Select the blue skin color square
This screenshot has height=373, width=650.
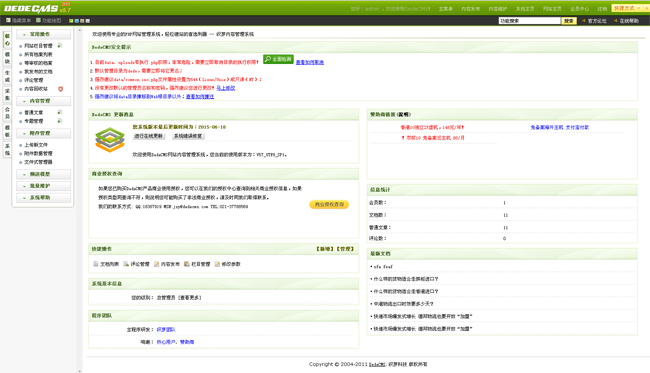[x=77, y=21]
